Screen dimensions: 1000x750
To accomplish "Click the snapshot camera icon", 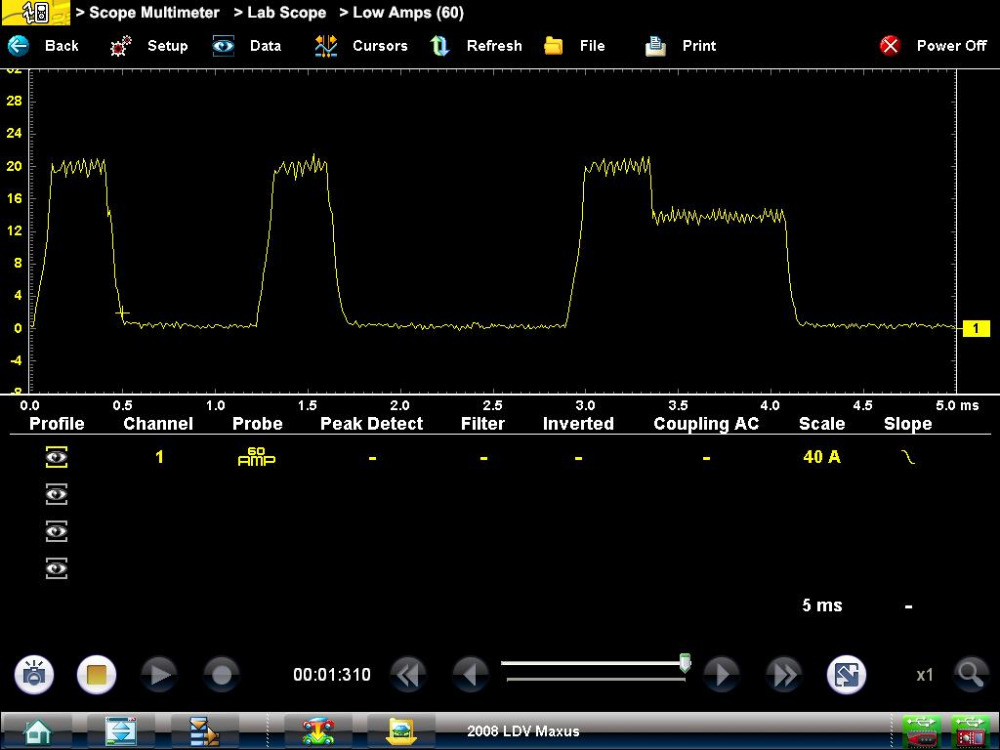I will pyautogui.click(x=34, y=675).
